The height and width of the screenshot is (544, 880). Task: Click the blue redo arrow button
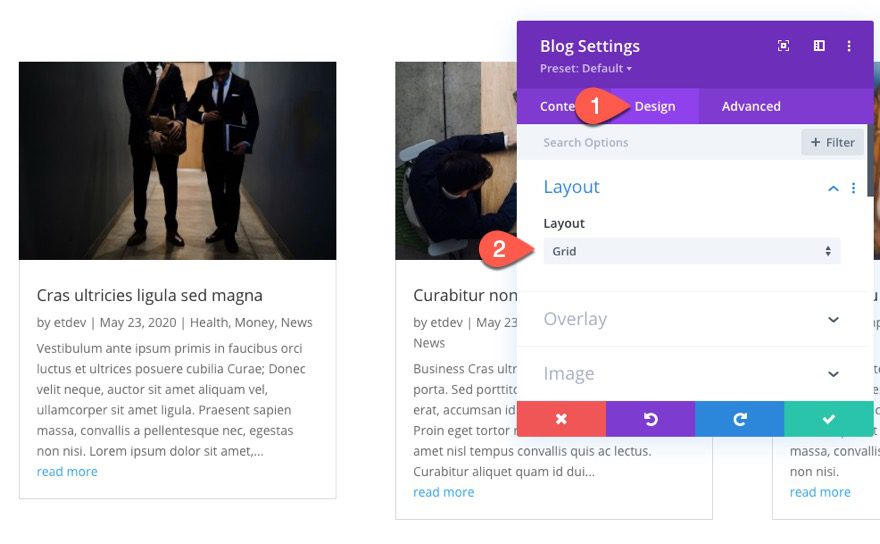tap(740, 419)
